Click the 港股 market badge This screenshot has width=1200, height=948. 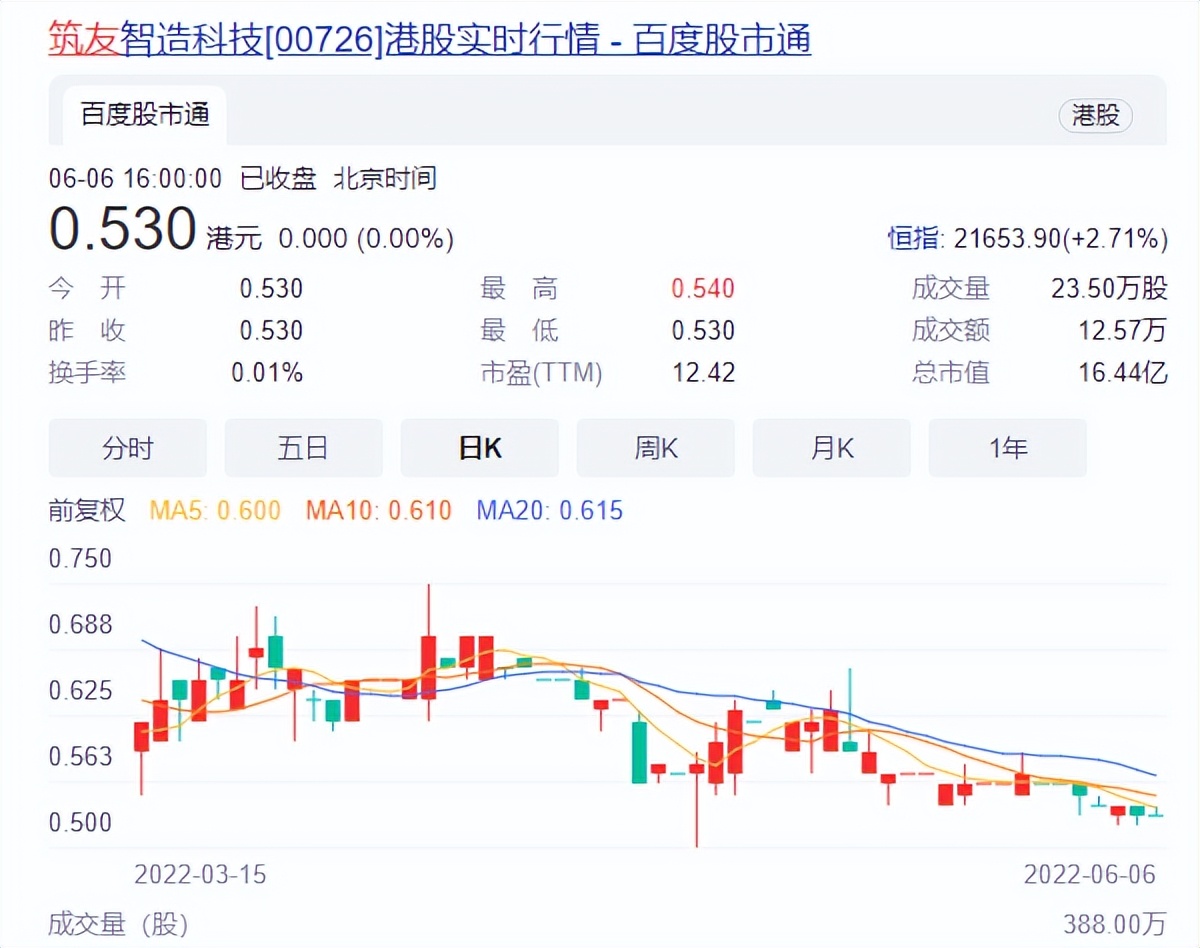point(1096,116)
